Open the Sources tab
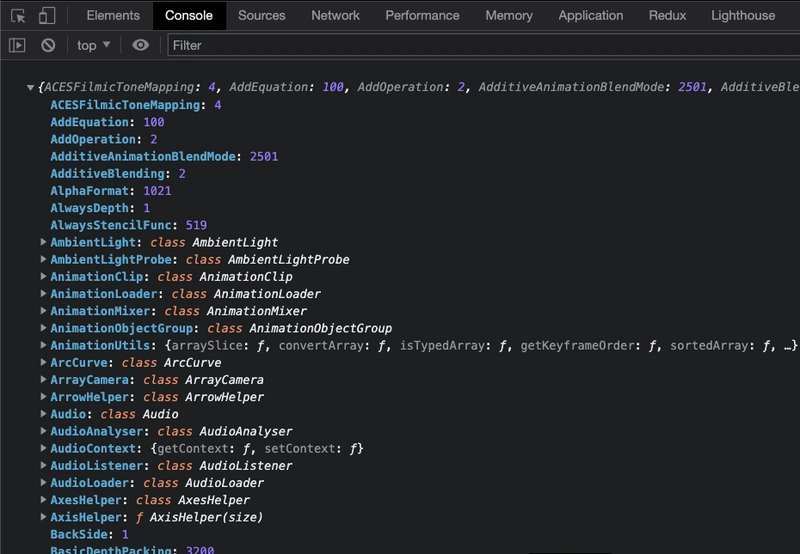The image size is (800, 554). [262, 16]
